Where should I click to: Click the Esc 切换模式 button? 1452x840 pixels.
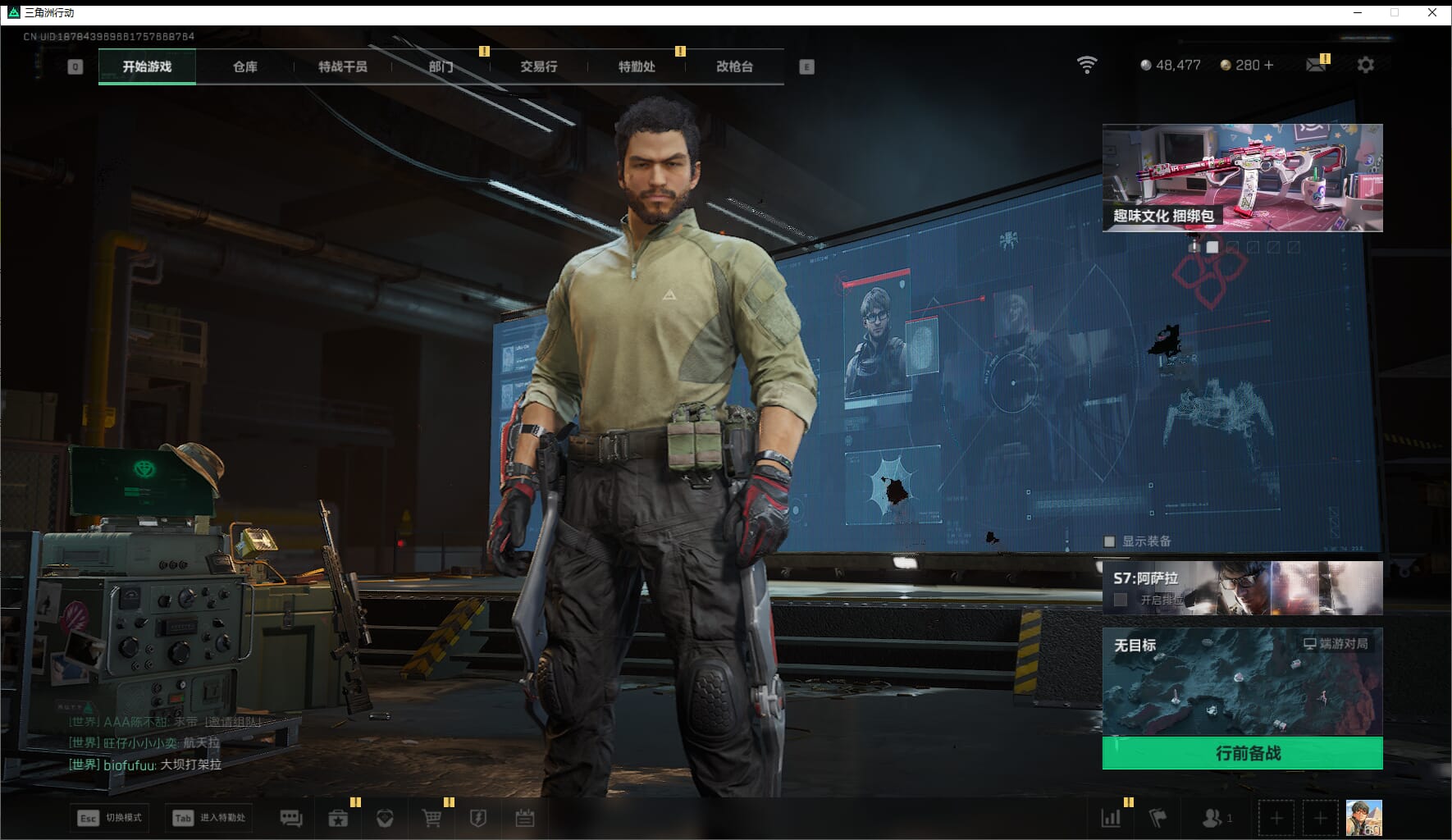coord(109,818)
